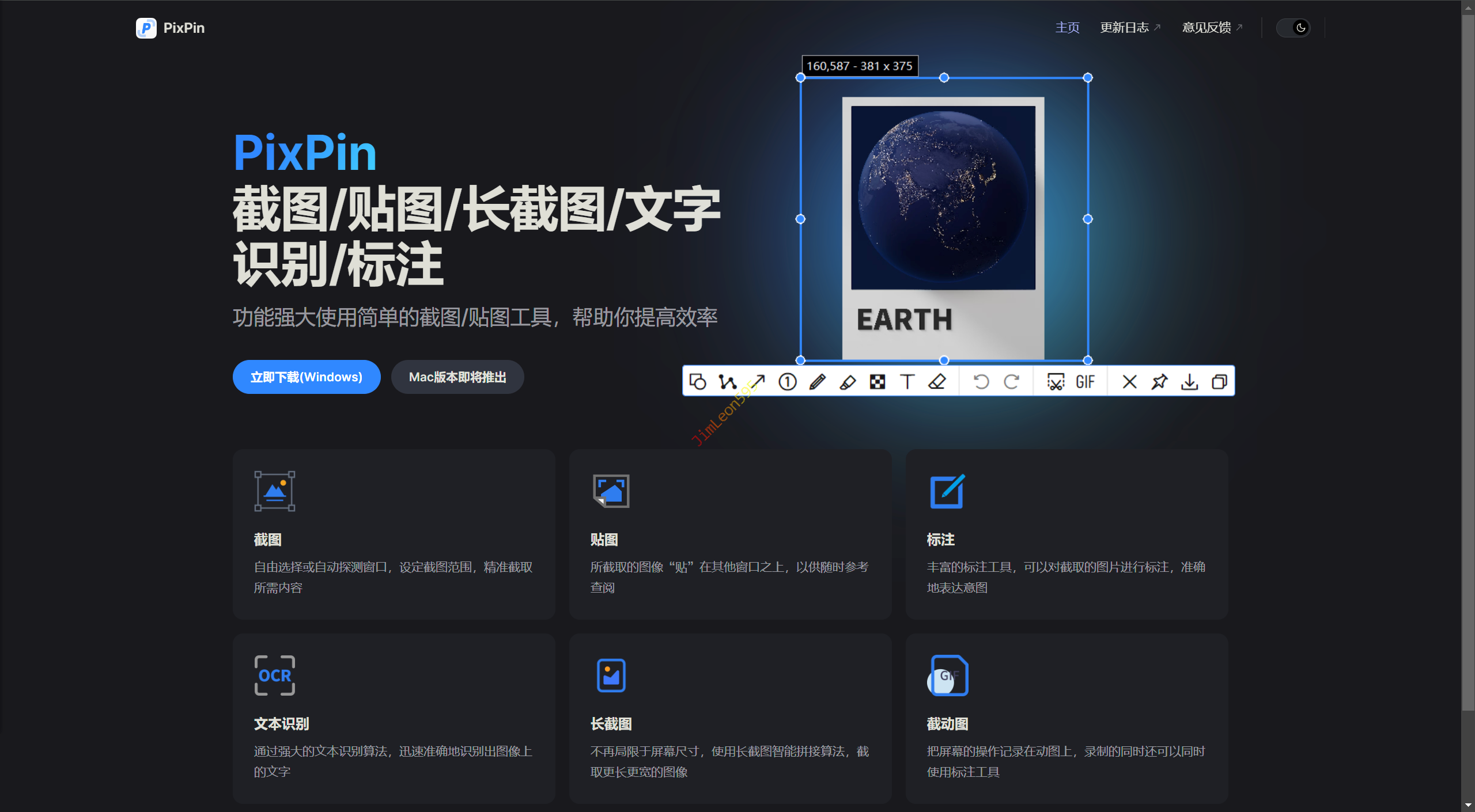Click the copy to clipboard icon

pyautogui.click(x=1219, y=382)
